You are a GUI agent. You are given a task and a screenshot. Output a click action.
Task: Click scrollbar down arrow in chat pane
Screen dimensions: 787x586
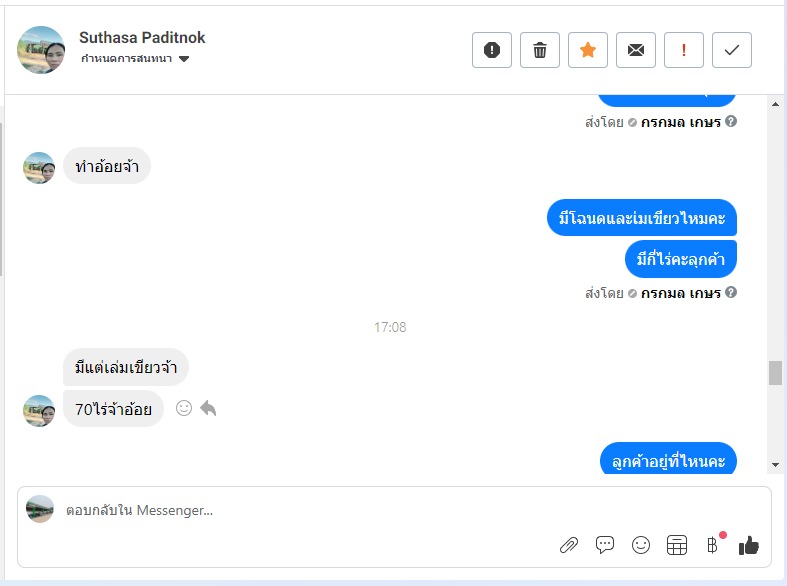pyautogui.click(x=775, y=465)
